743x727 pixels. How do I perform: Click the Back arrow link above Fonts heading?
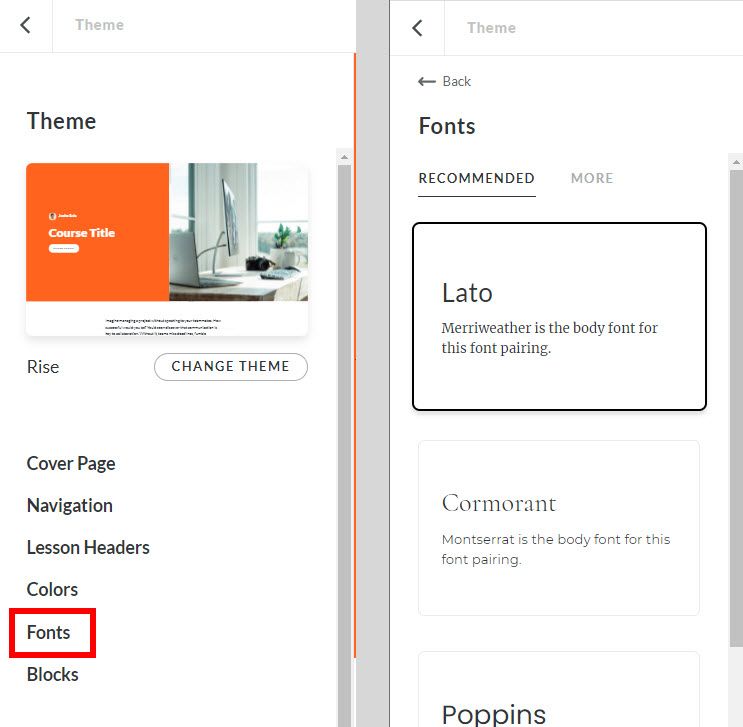pyautogui.click(x=444, y=81)
